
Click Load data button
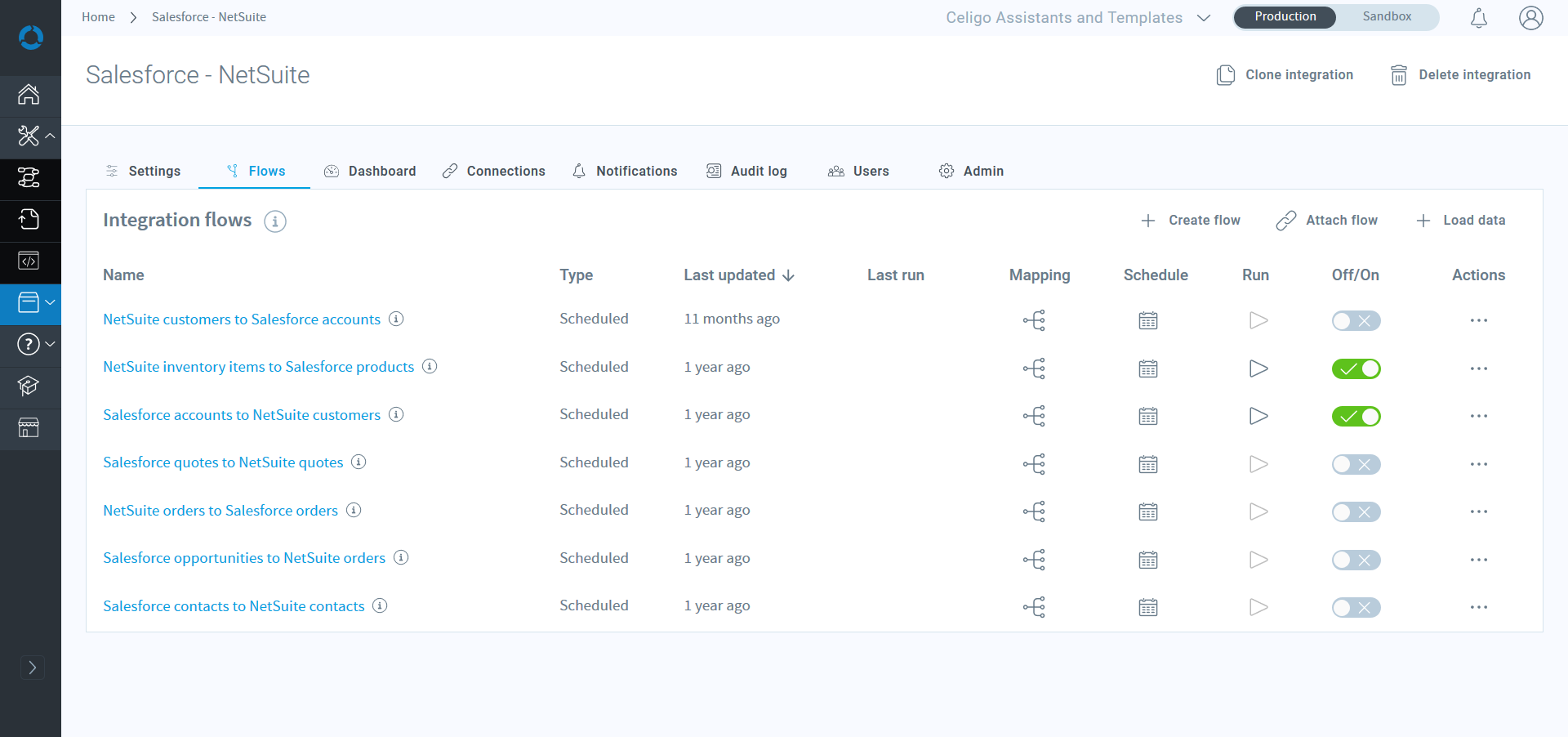[x=1460, y=221]
